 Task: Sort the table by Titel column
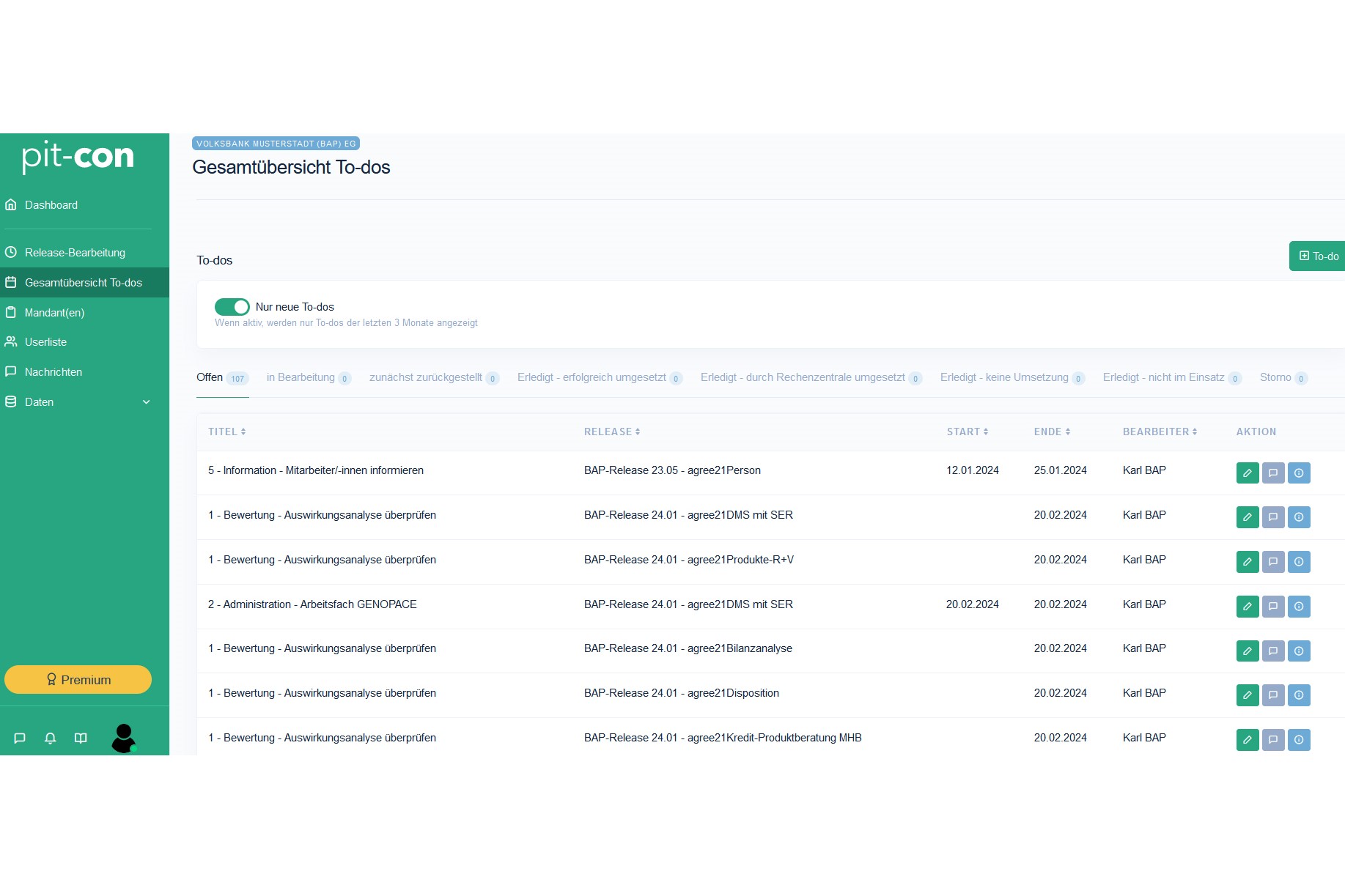pyautogui.click(x=227, y=432)
